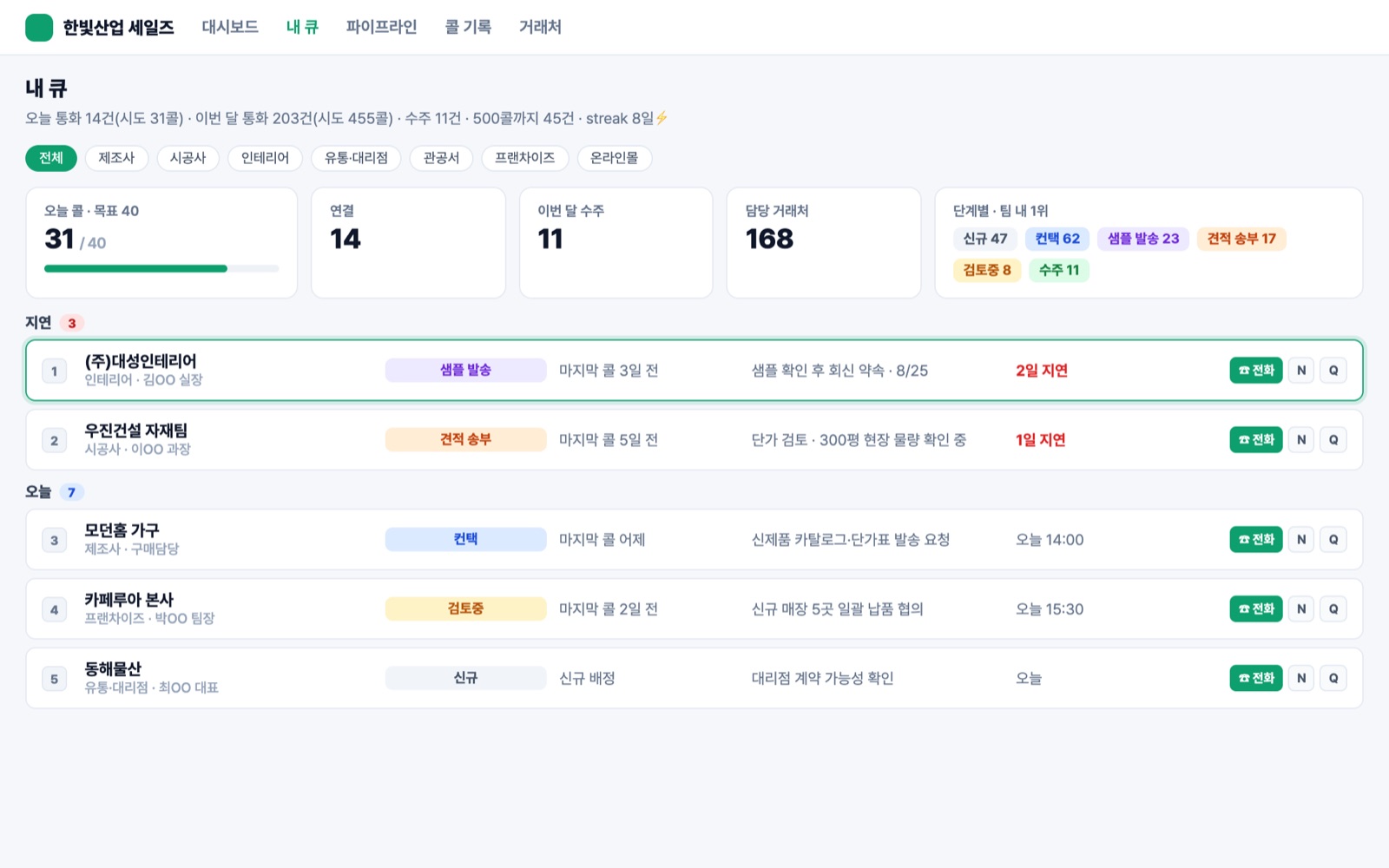Image resolution: width=1389 pixels, height=868 pixels.
Task: Click the 수주 11 stage badge
Action: [x=1059, y=270]
